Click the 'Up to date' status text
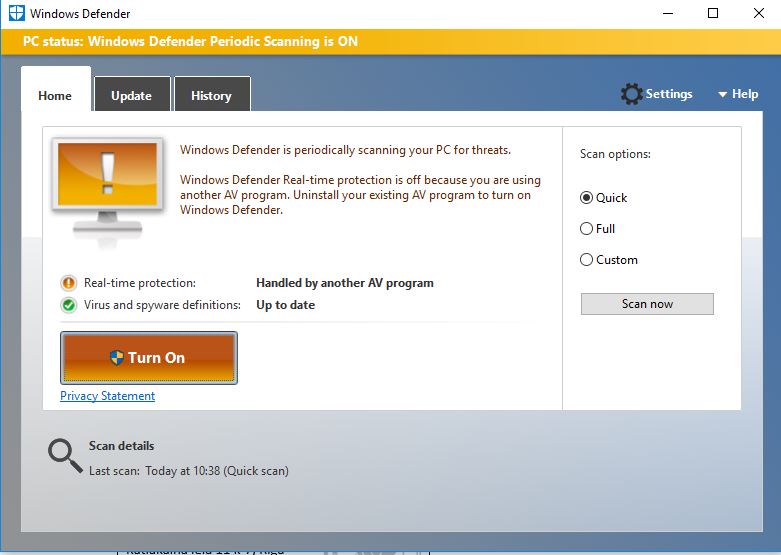 click(x=285, y=305)
